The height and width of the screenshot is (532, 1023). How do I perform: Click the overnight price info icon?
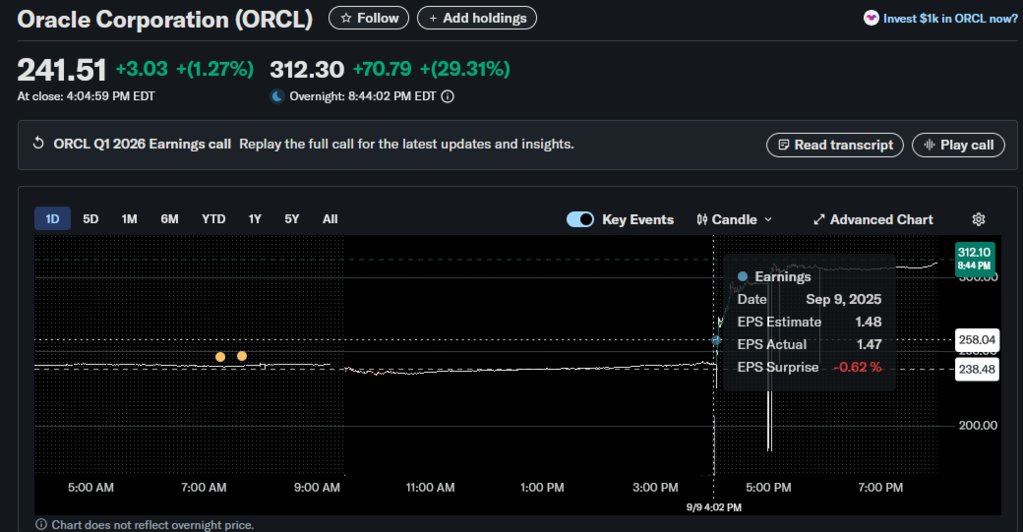[448, 97]
